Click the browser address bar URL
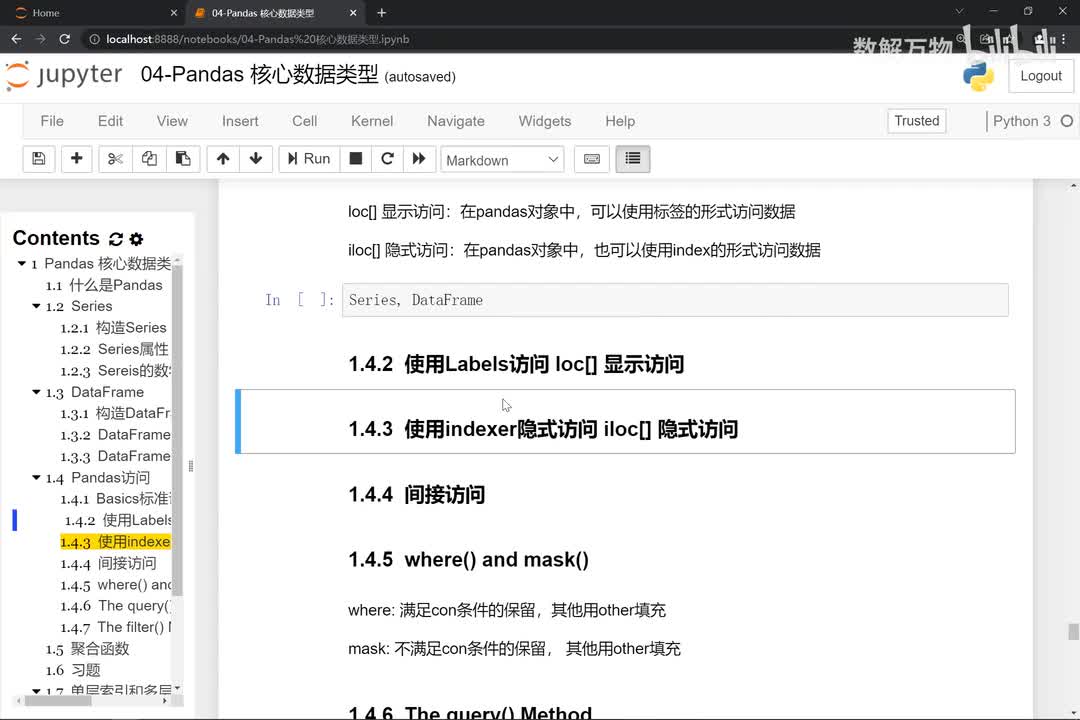The image size is (1080, 720). (x=258, y=39)
